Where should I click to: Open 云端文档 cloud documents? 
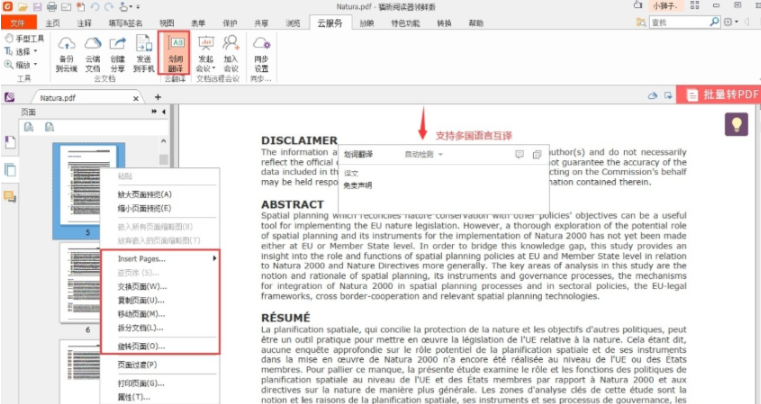click(x=93, y=53)
